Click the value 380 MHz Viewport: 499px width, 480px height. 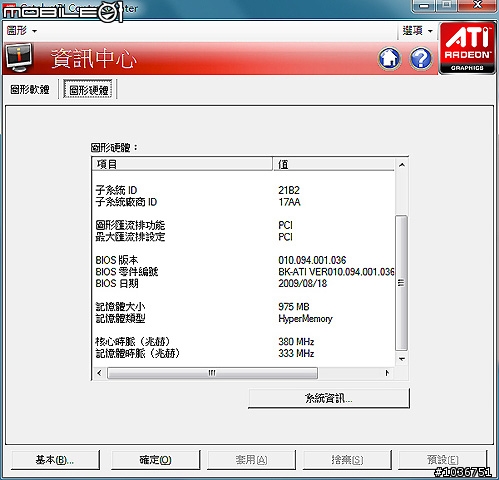point(296,342)
